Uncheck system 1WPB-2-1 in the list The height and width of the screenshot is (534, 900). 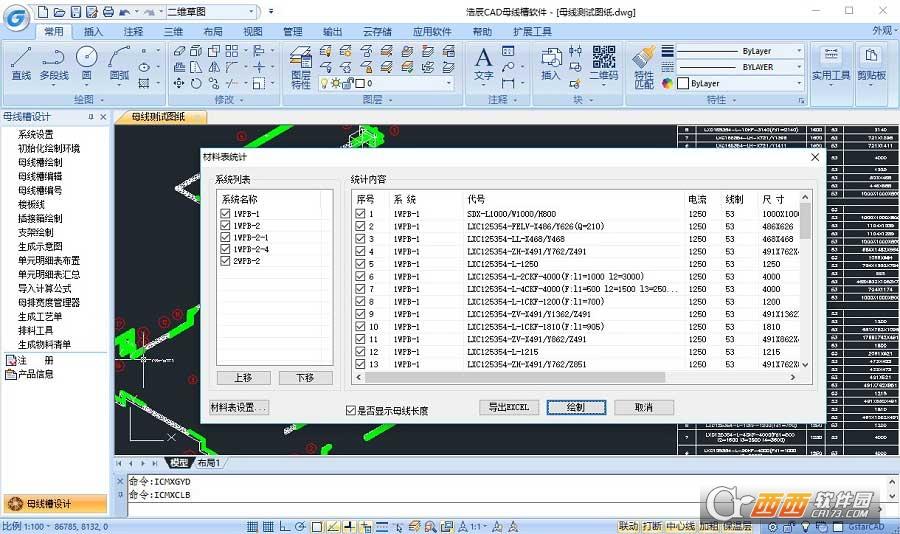click(x=225, y=237)
